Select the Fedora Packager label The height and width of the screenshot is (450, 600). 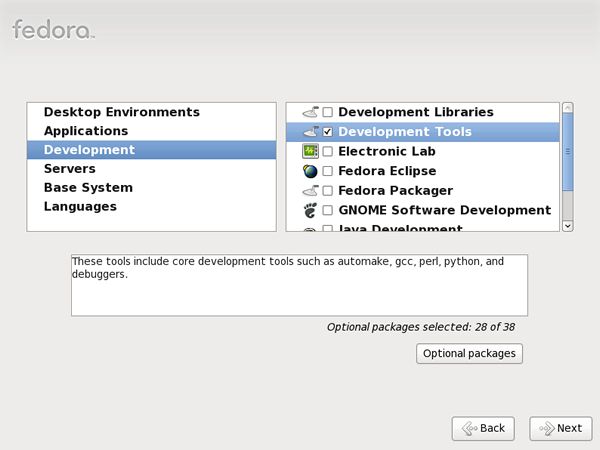point(396,191)
